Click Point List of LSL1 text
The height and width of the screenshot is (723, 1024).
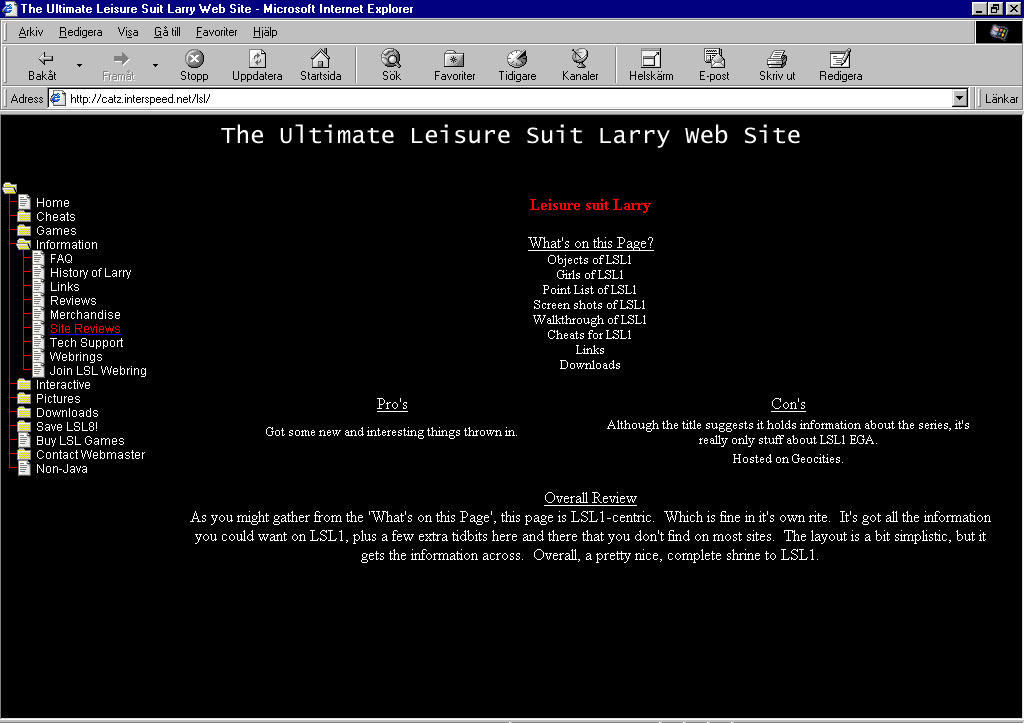590,289
